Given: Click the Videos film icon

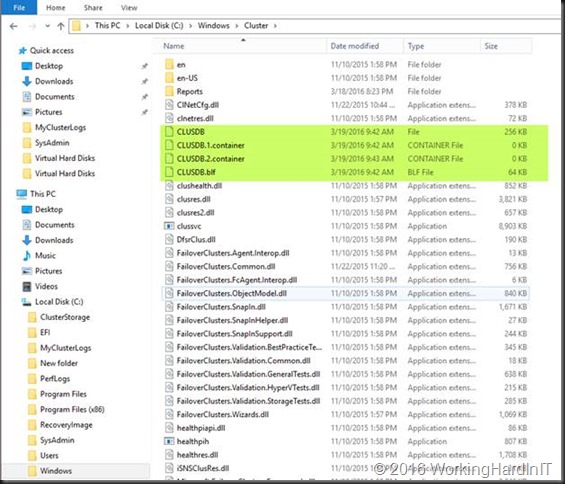Looking at the screenshot, I should click(x=27, y=287).
